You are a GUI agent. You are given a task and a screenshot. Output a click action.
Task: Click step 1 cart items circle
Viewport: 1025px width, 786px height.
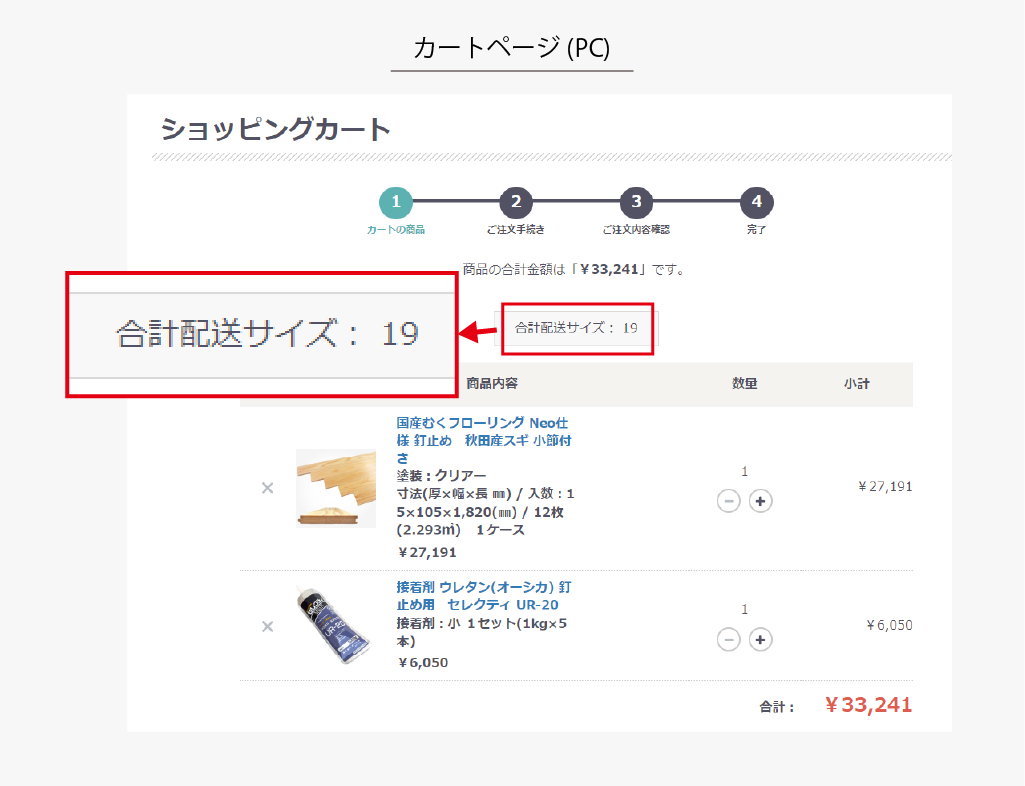pos(396,202)
